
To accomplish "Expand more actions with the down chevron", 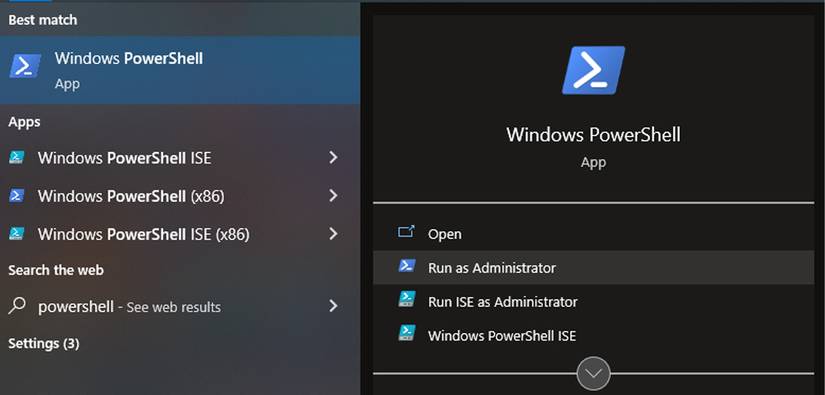I will pyautogui.click(x=593, y=374).
